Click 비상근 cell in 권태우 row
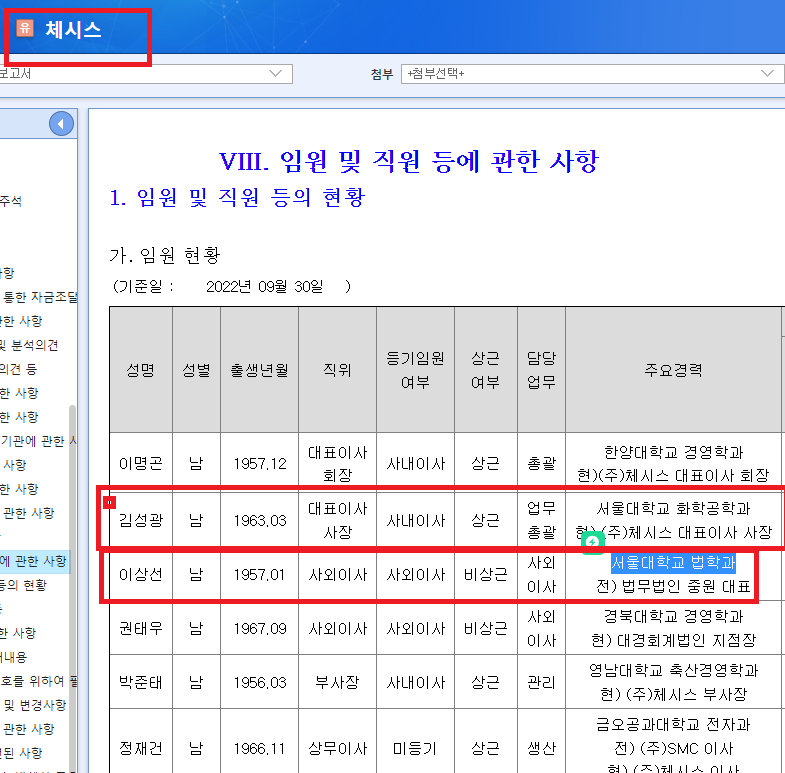The height and width of the screenshot is (773, 785). click(x=486, y=628)
